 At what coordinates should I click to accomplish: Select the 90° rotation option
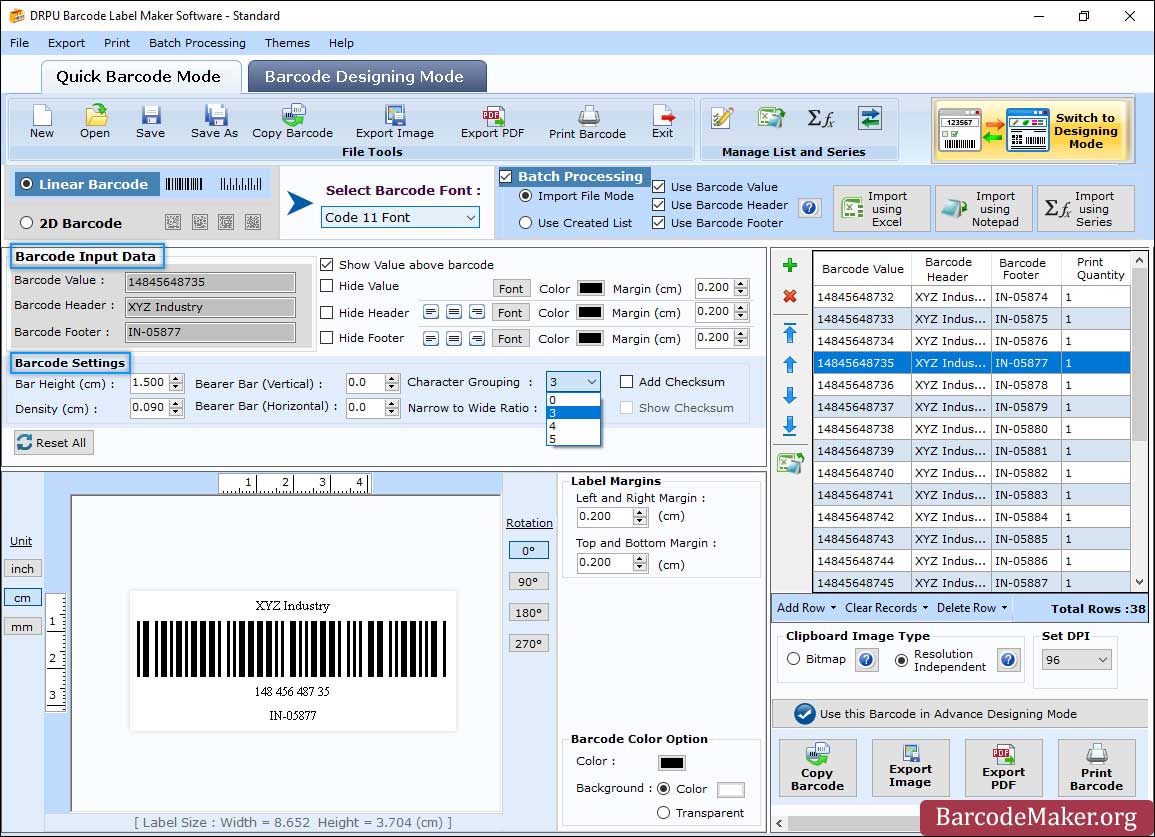pos(528,582)
